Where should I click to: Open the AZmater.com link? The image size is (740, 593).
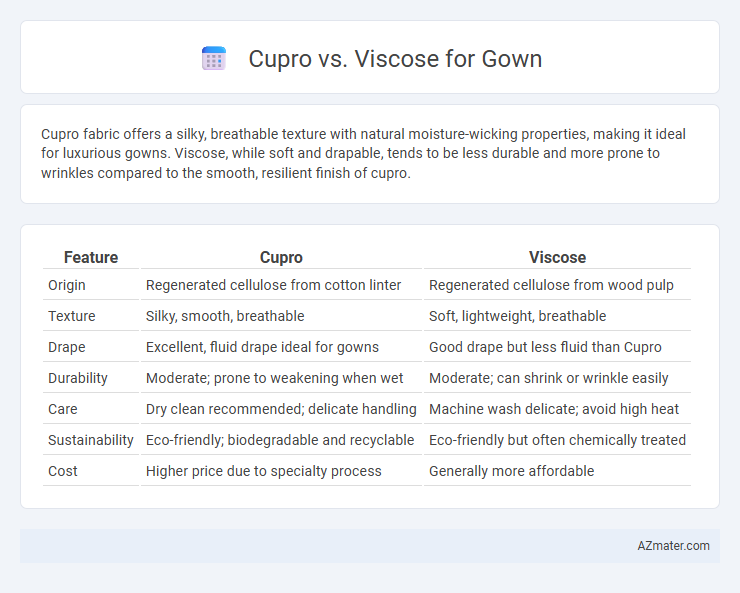[673, 546]
